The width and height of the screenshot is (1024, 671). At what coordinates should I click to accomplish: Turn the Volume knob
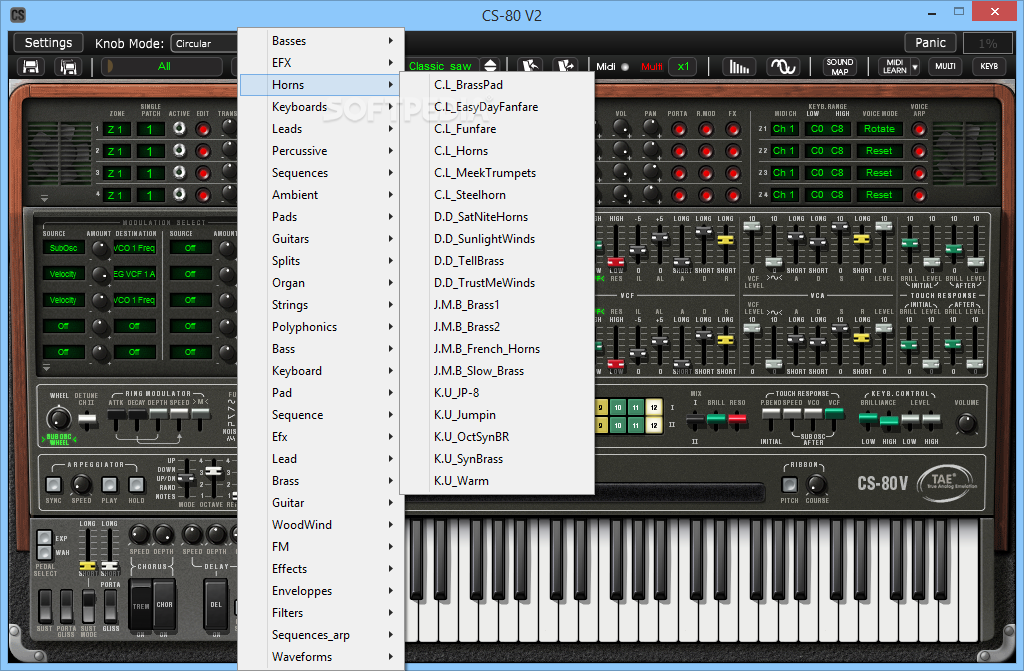[x=967, y=423]
